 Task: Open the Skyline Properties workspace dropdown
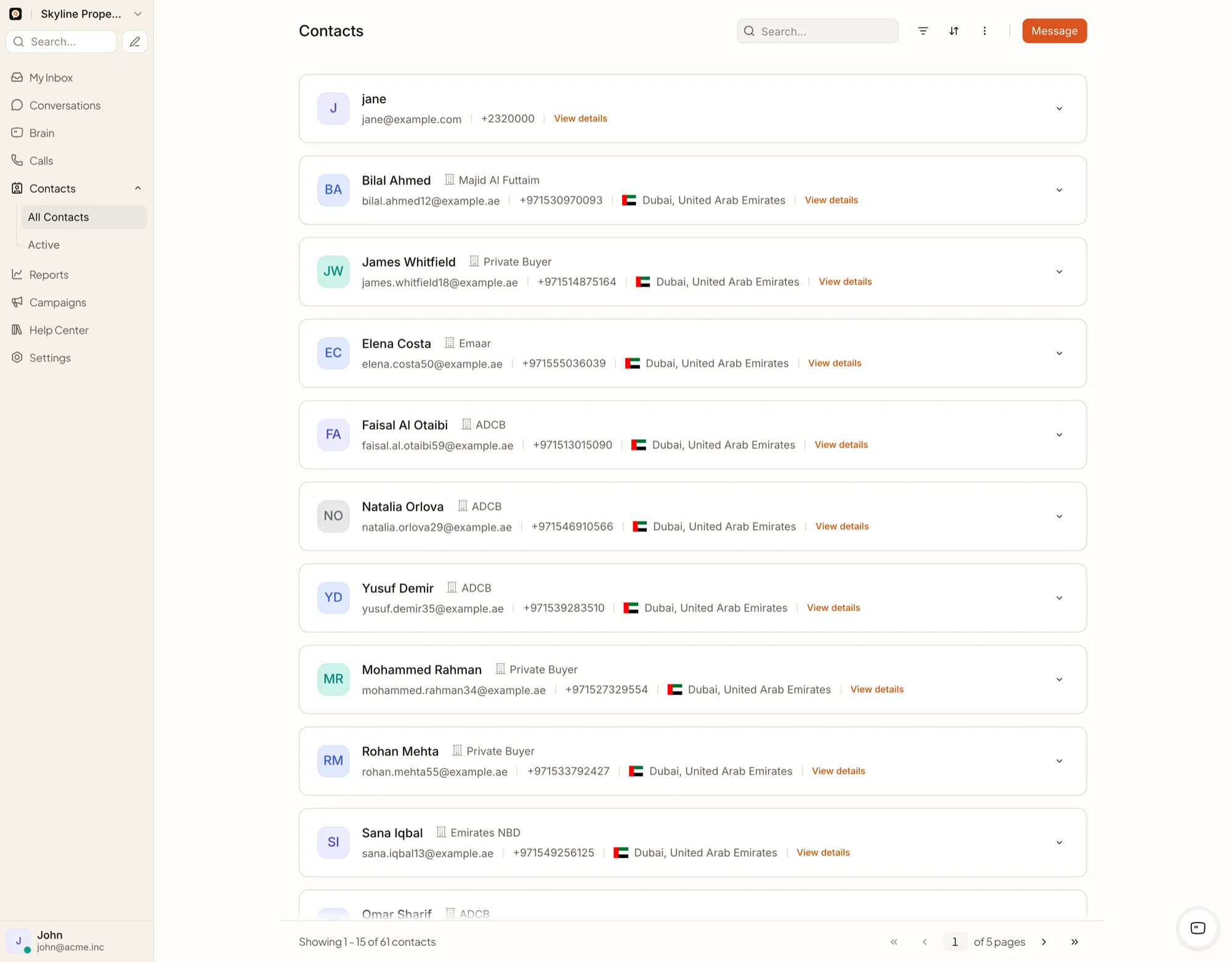click(138, 14)
